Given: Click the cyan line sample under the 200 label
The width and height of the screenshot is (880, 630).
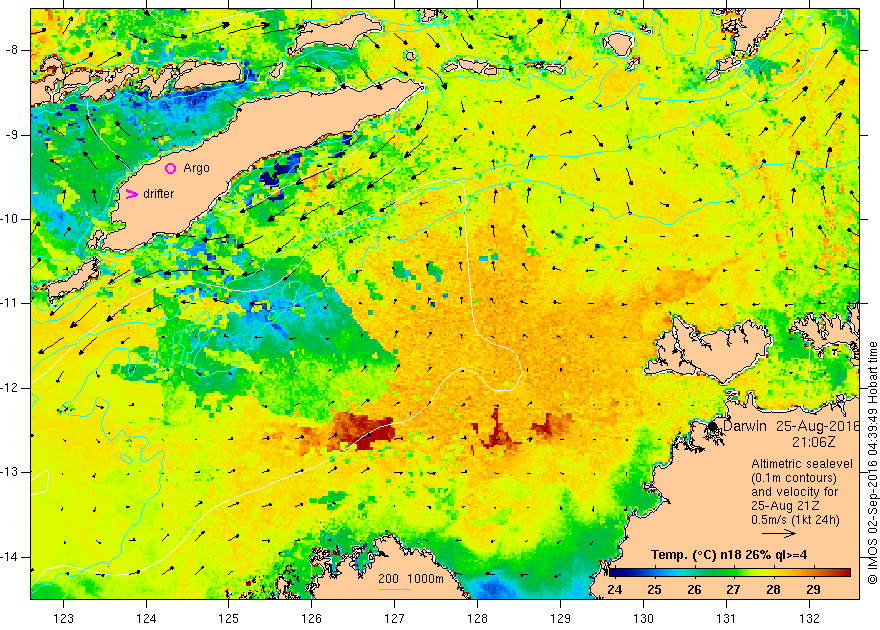Looking at the screenshot, I should click(x=395, y=589).
